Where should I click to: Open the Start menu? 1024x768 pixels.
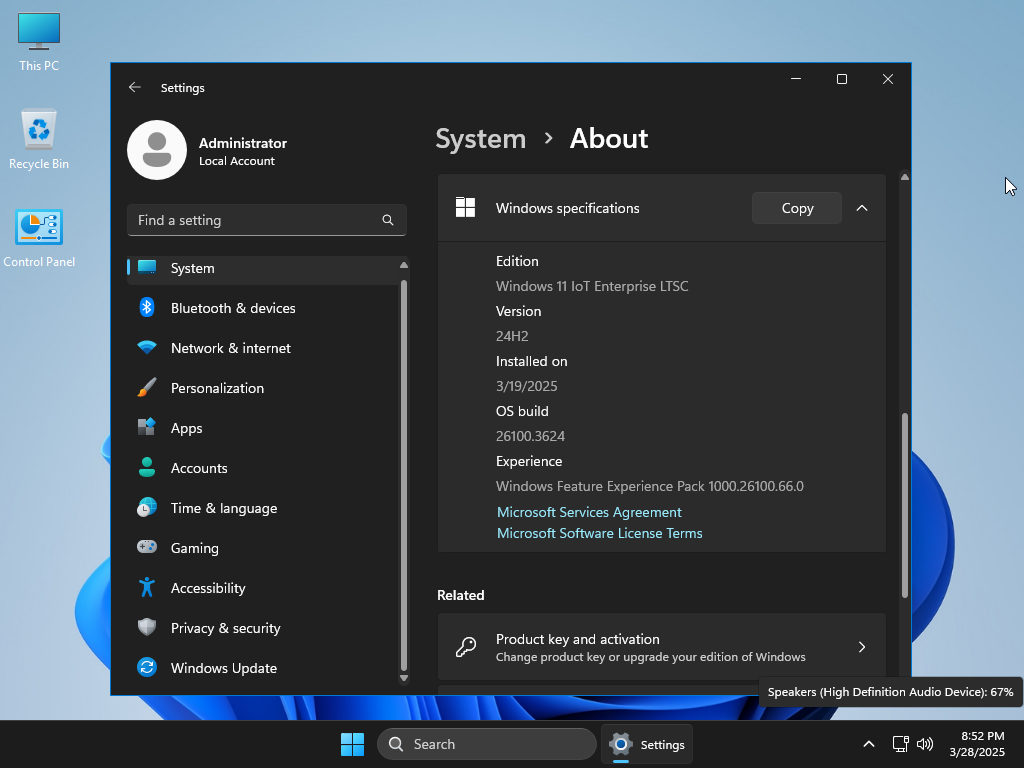pyautogui.click(x=353, y=744)
